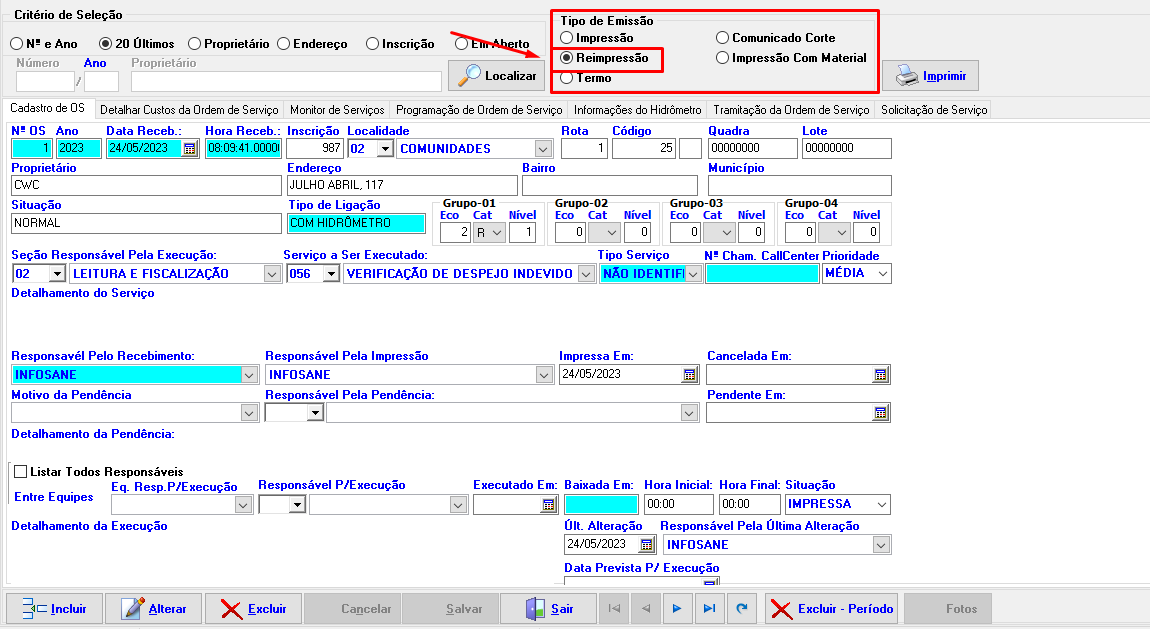Screen dimensions: 1150x629
Task: Select the Comunicado Corte radio option
Action: point(723,38)
